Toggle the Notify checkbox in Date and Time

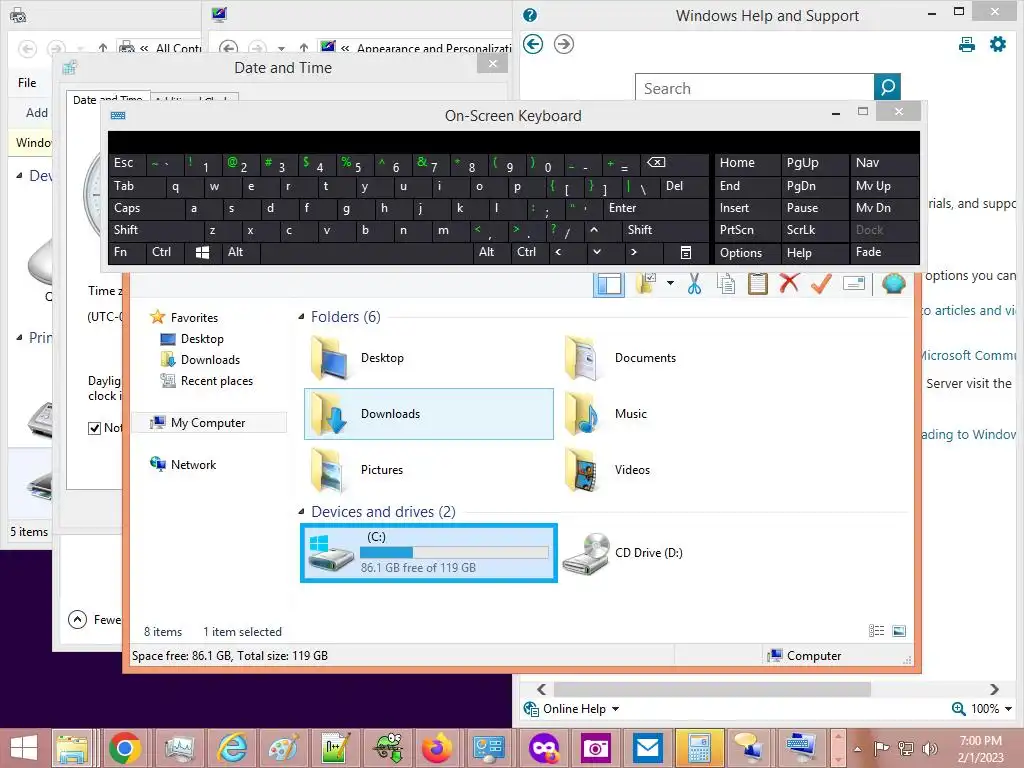tap(94, 428)
